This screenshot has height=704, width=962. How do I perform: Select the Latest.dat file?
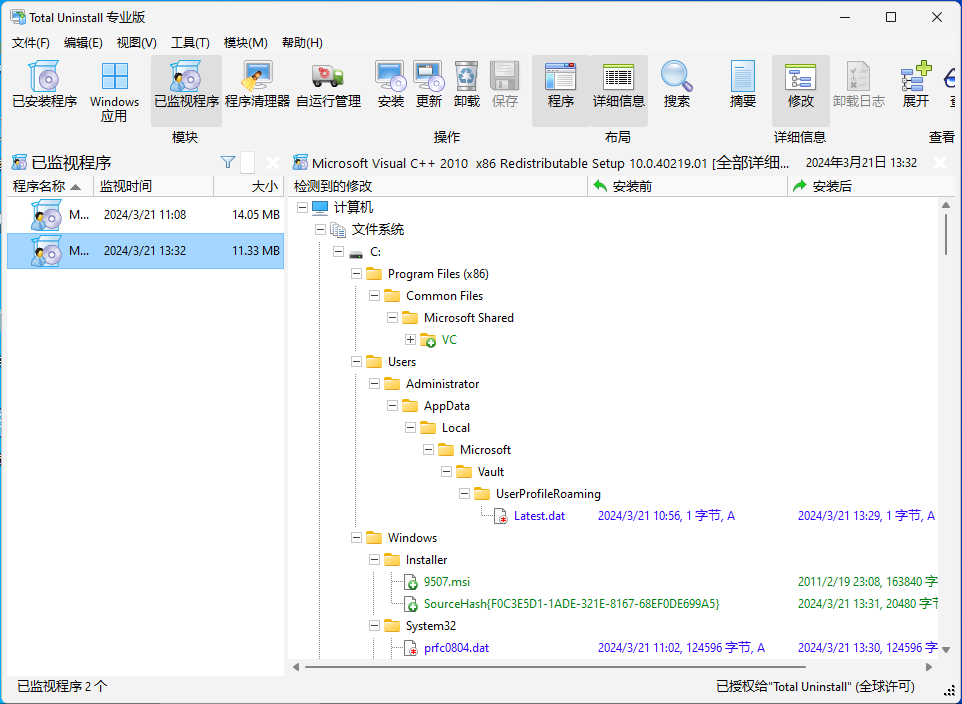(x=539, y=516)
